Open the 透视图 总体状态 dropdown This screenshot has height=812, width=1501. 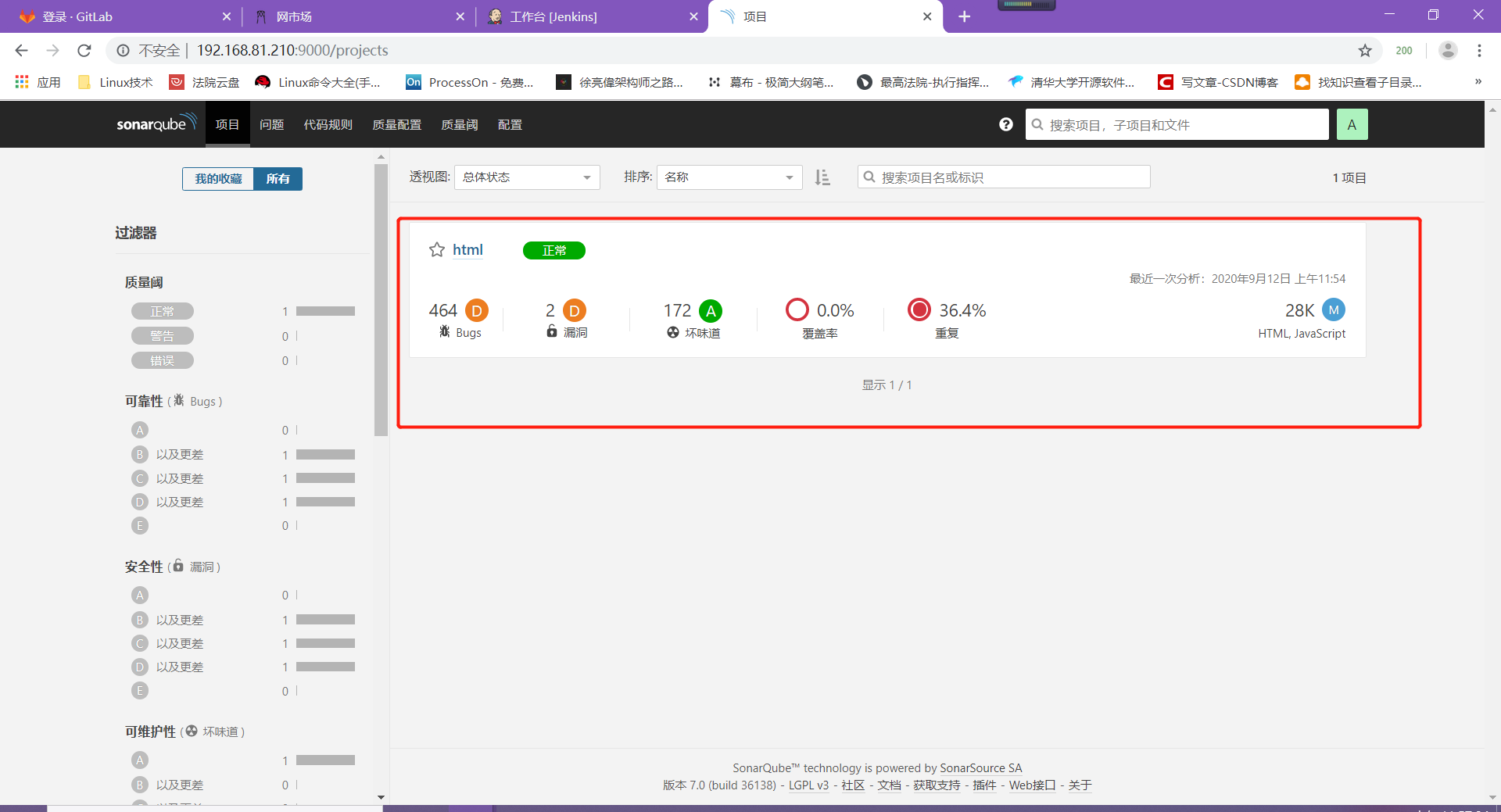coord(527,177)
